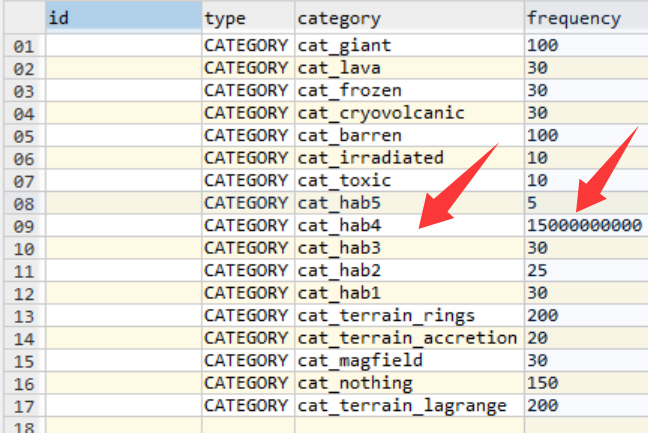Select frequency 25 in cat_hab2 row
Screen dimensions: 648x433
click(x=586, y=271)
